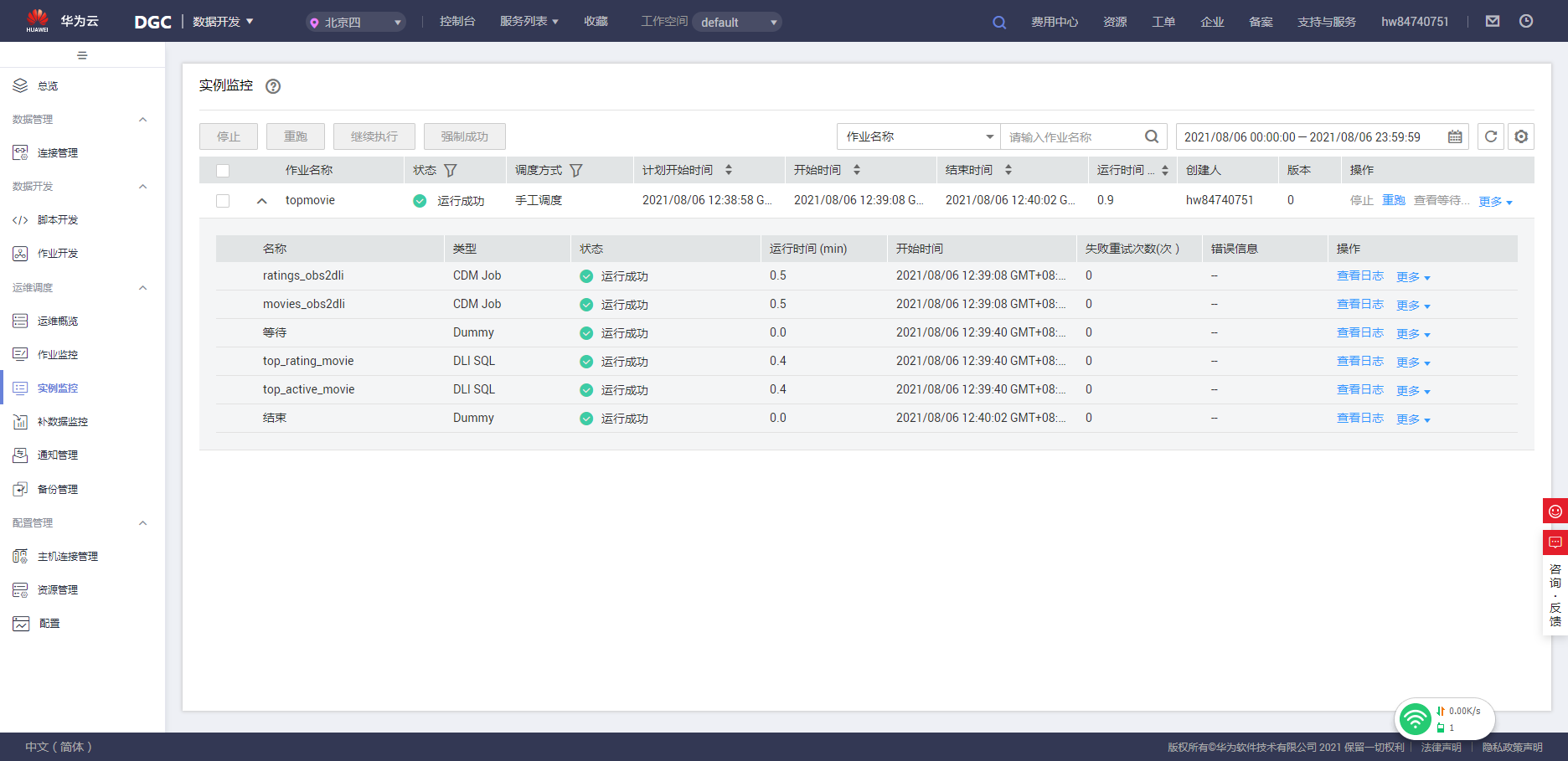Click the smiley feedback icon
Viewport: 1568px width, 761px height.
[1555, 512]
